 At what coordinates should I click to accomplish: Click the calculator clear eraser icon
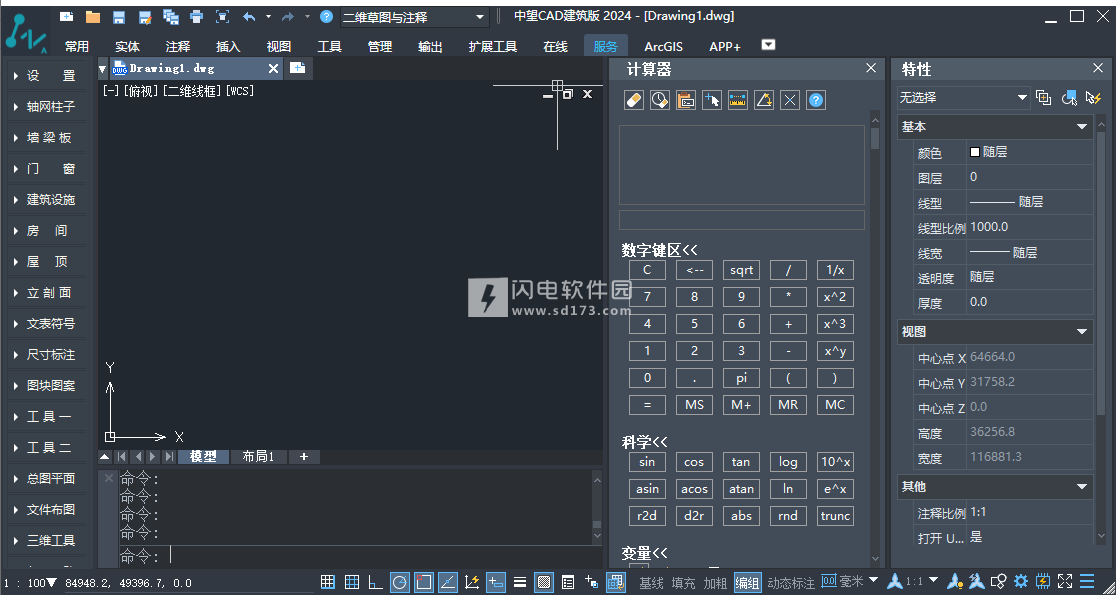coord(633,100)
